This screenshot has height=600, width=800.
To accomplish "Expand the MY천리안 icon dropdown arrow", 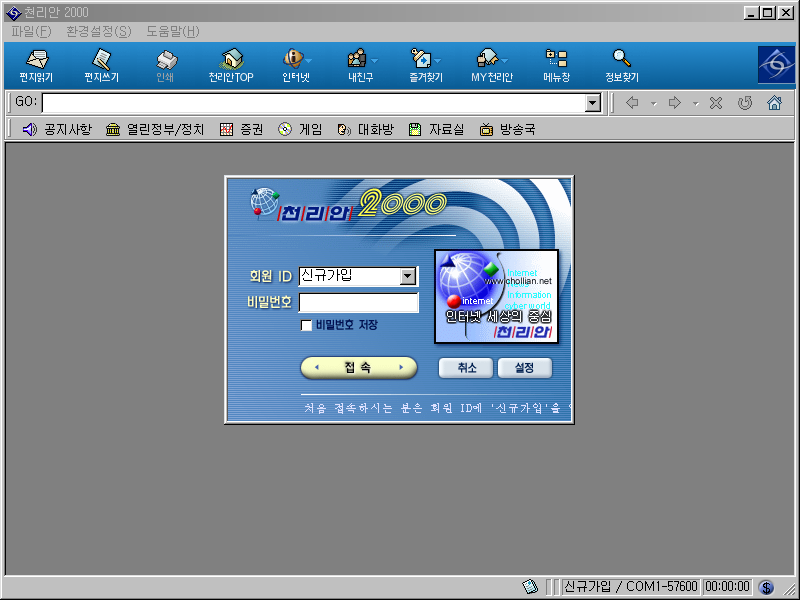I will [505, 61].
